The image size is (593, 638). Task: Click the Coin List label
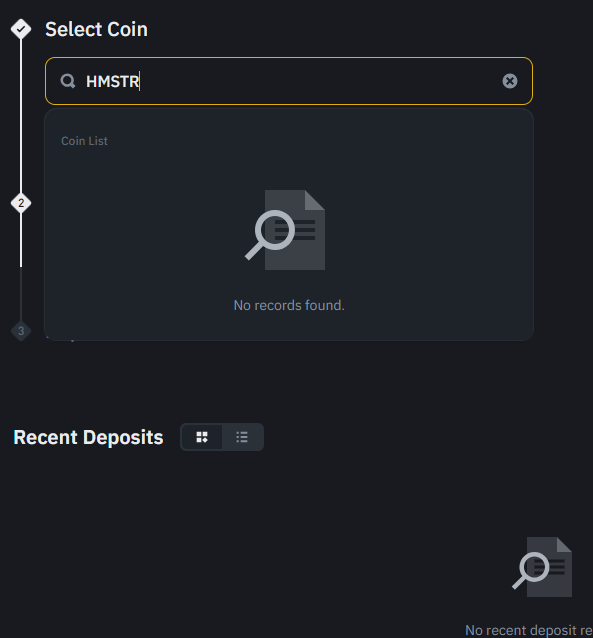[84, 141]
